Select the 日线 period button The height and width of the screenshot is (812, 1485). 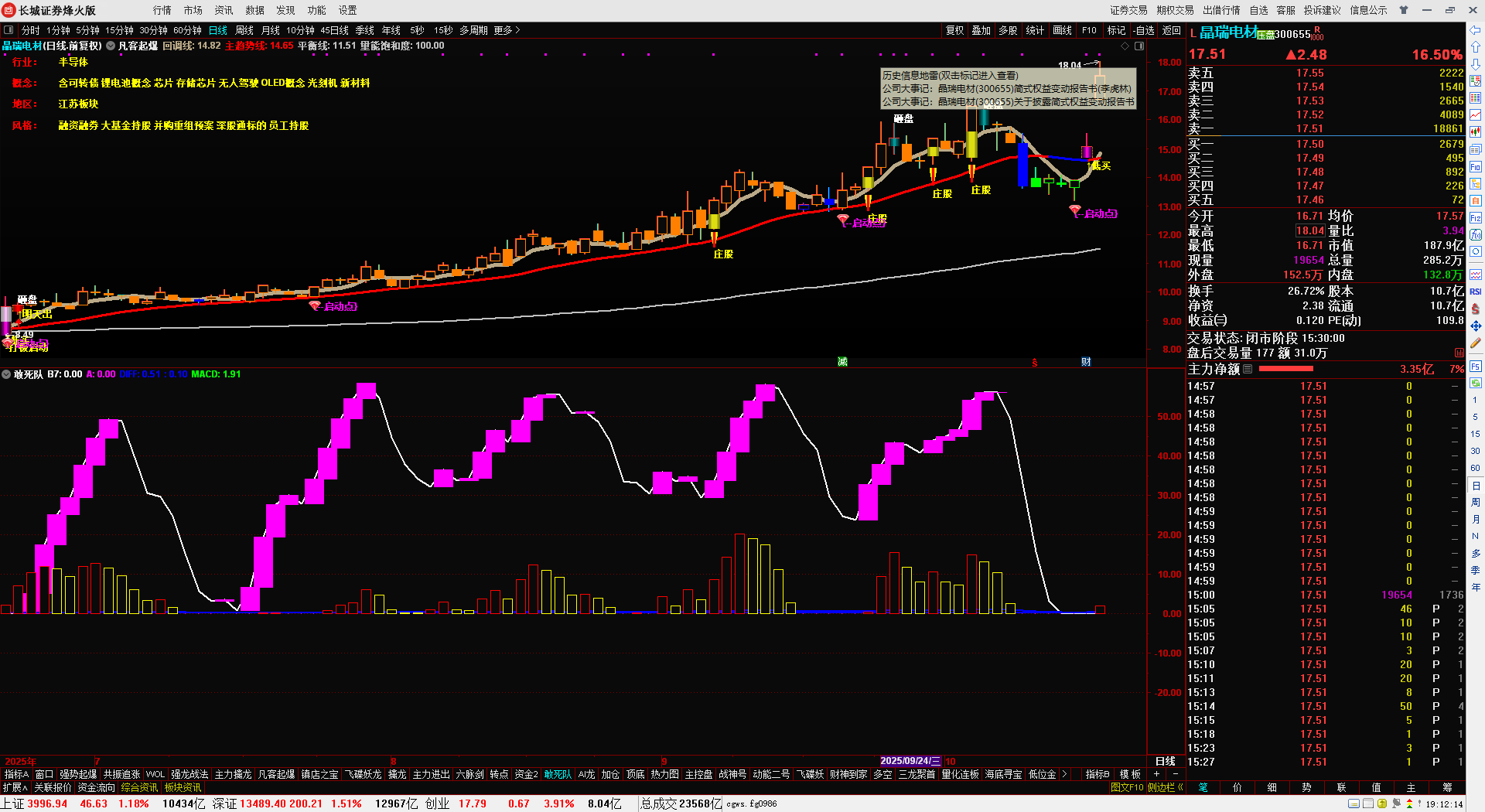tap(218, 30)
